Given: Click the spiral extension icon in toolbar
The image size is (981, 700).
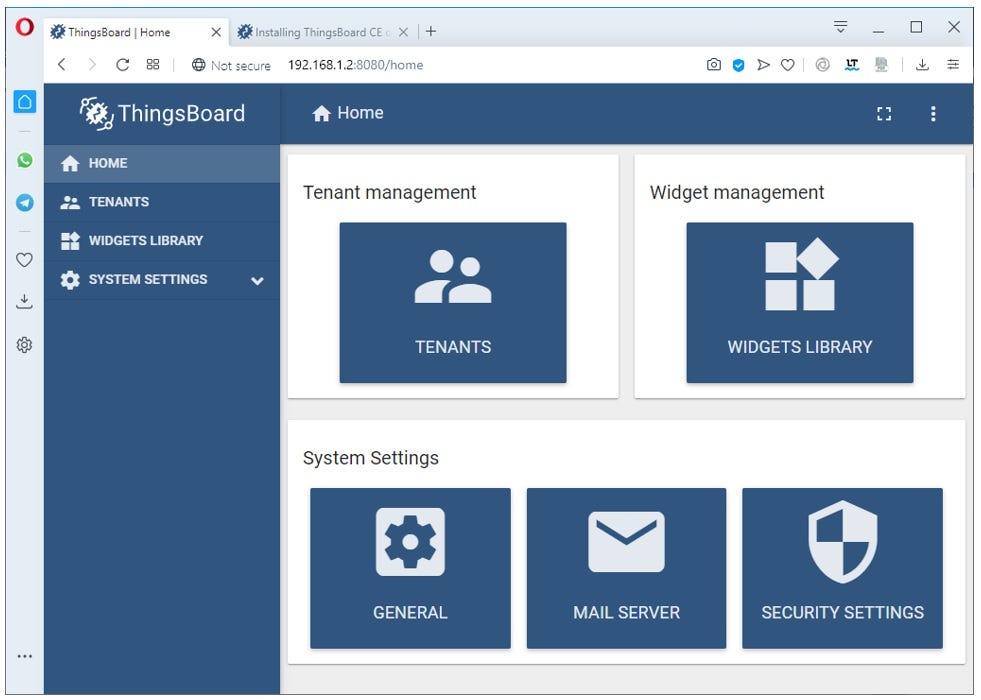Looking at the screenshot, I should tap(822, 64).
